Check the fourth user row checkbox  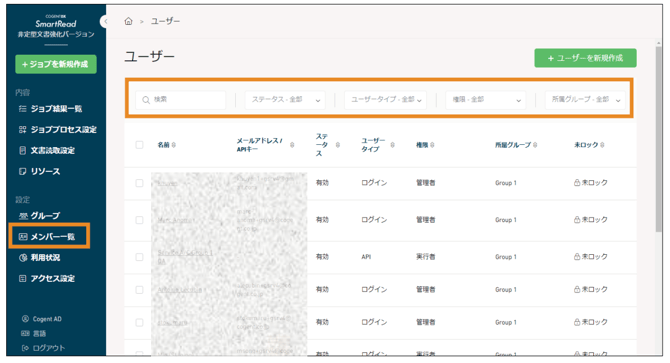pyautogui.click(x=139, y=290)
